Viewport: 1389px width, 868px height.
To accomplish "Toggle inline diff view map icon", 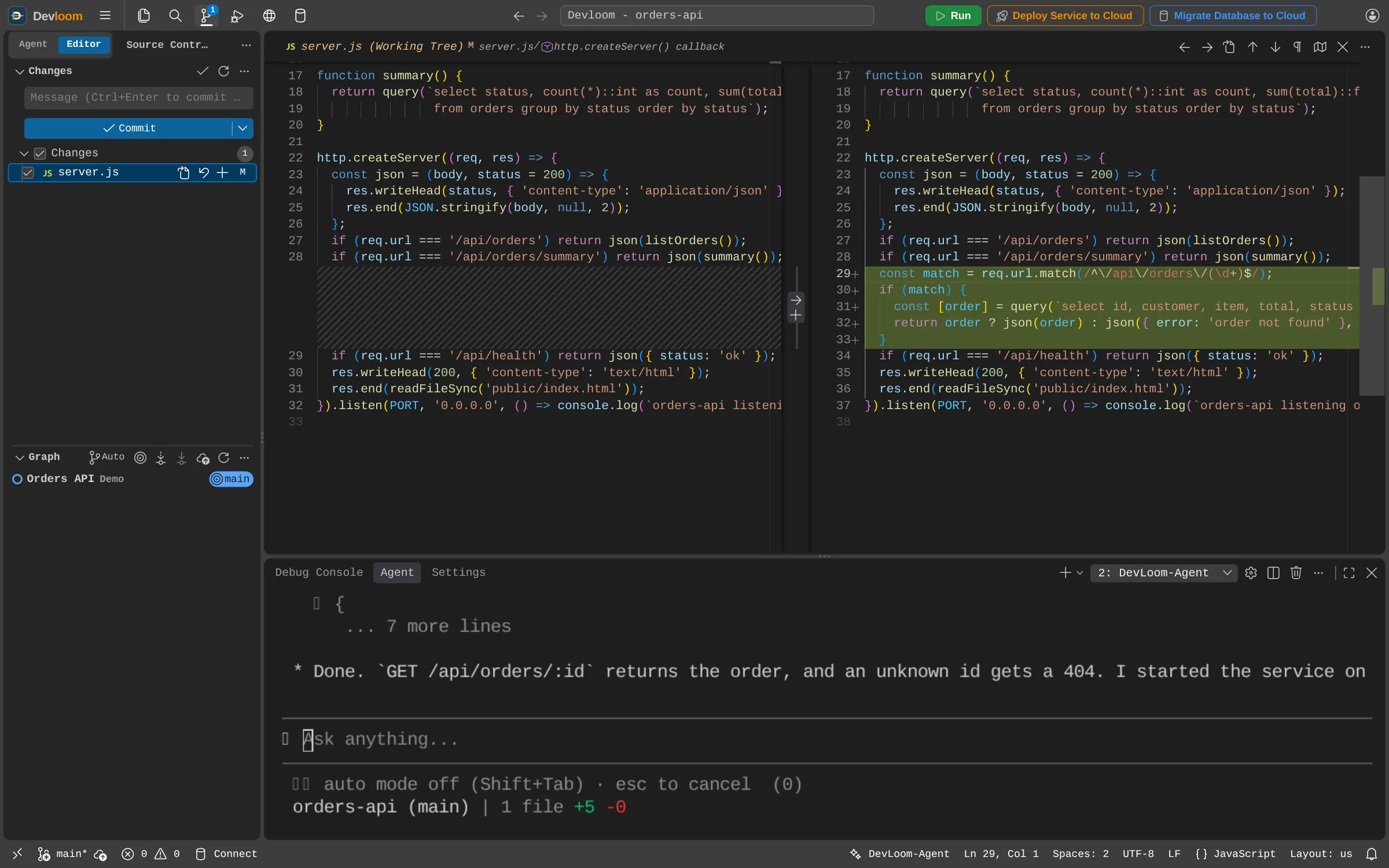I will pos(1320,47).
